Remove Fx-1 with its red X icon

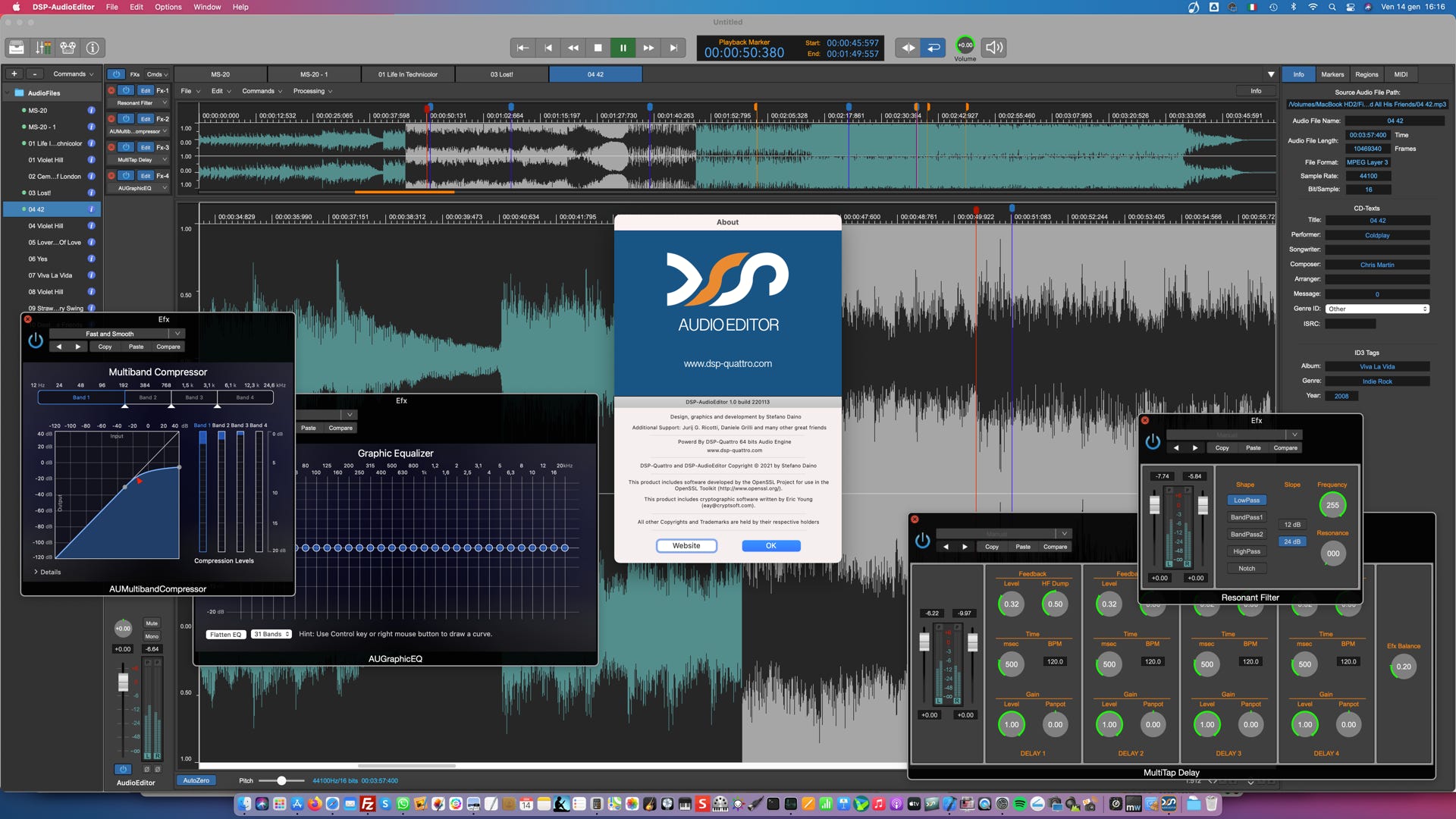click(x=111, y=90)
